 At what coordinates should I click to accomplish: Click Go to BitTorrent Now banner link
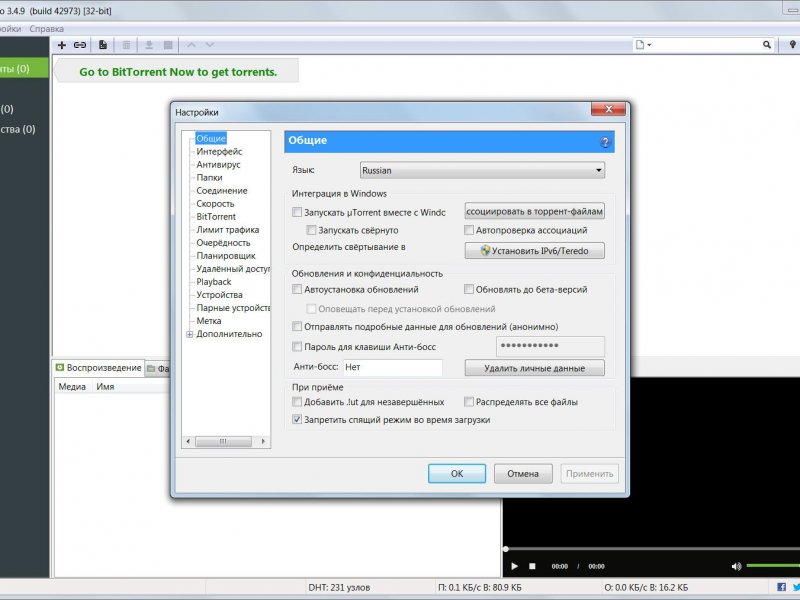point(178,72)
